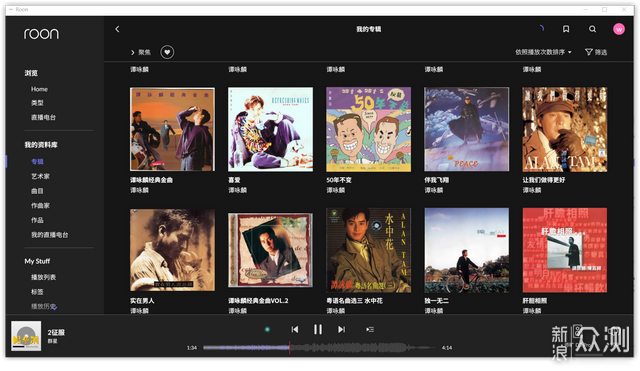Image resolution: width=640 pixels, height=371 pixels.
Task: Skip to previous track
Action: pyautogui.click(x=295, y=329)
